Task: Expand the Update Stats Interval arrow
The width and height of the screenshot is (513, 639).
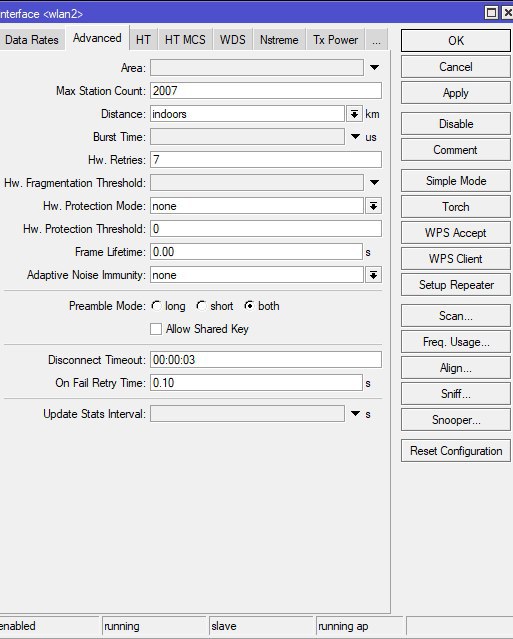Action: coord(355,414)
